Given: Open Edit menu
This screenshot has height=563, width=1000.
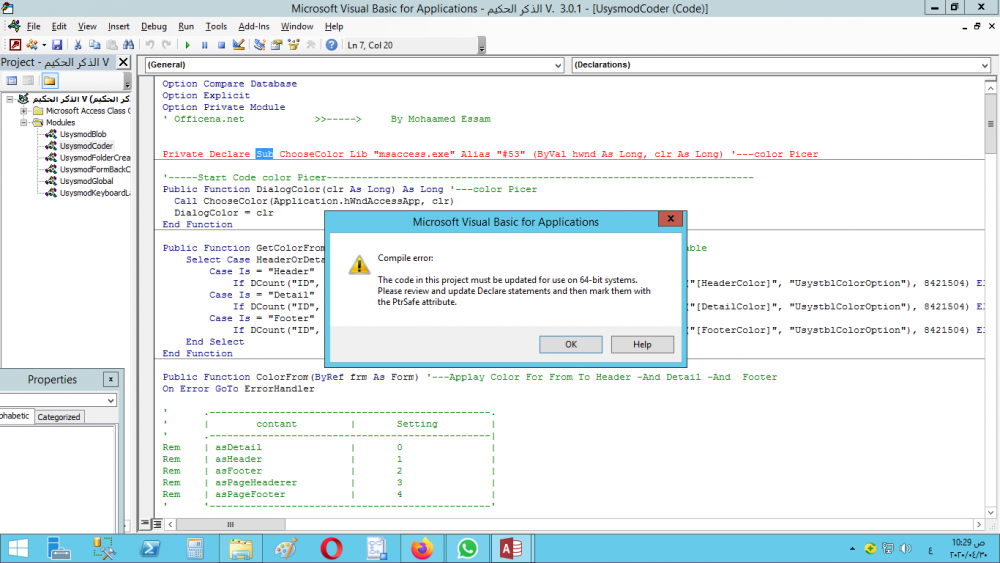Looking at the screenshot, I should (59, 26).
